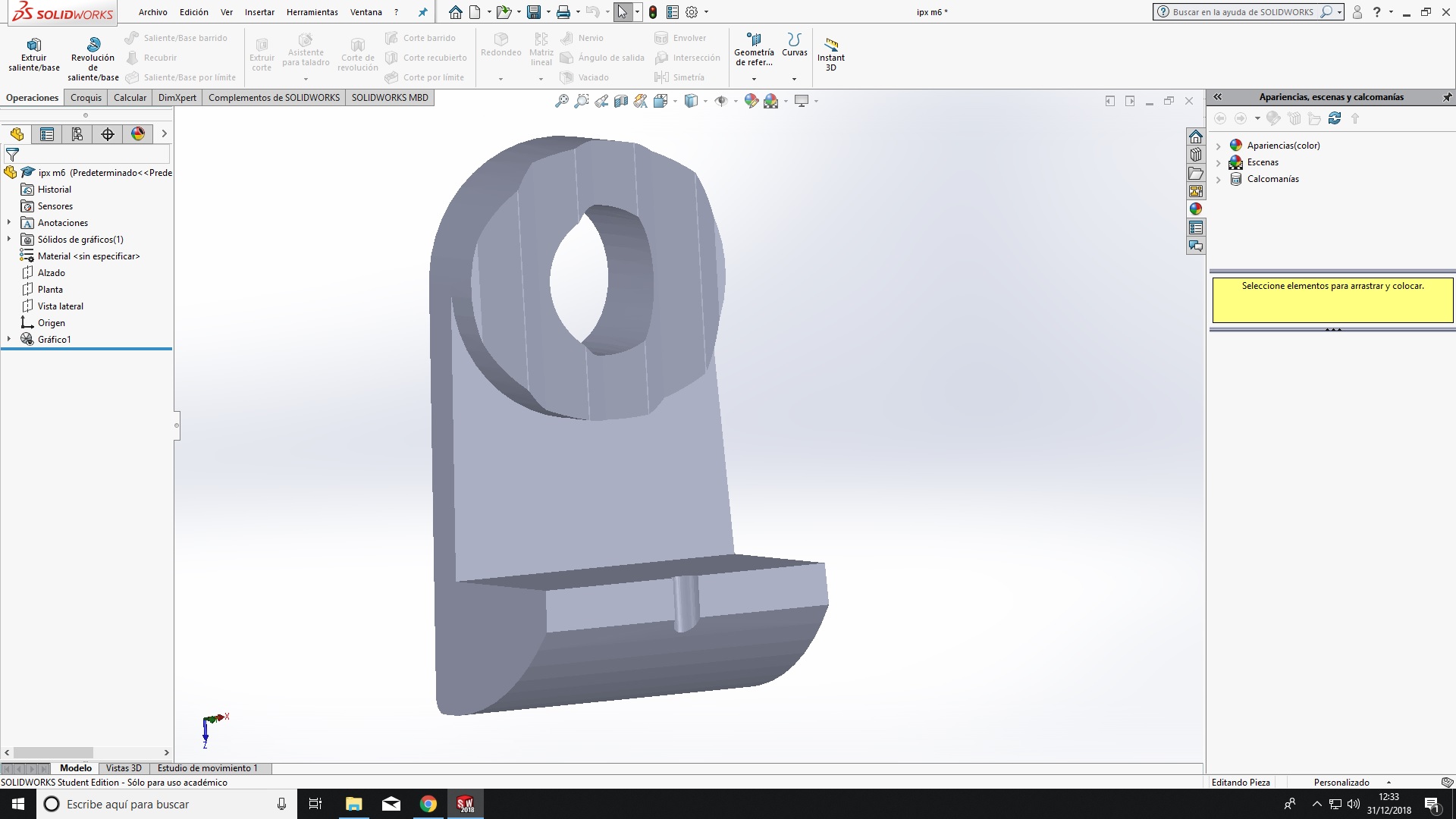Open the PropertyManager tab
Screen dimensions: 1456x819
coord(47,134)
